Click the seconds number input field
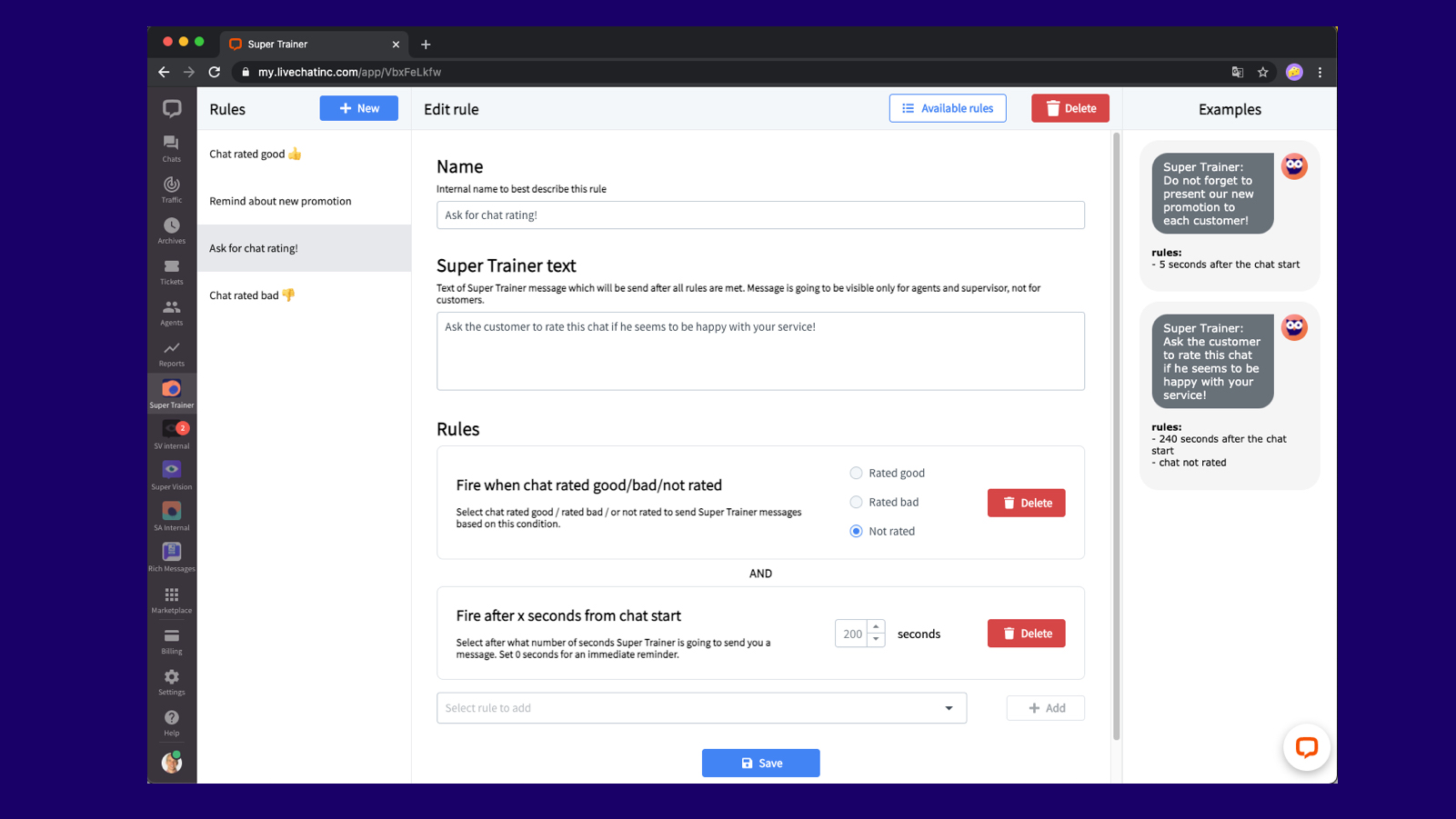This screenshot has height=819, width=1456. 852,634
